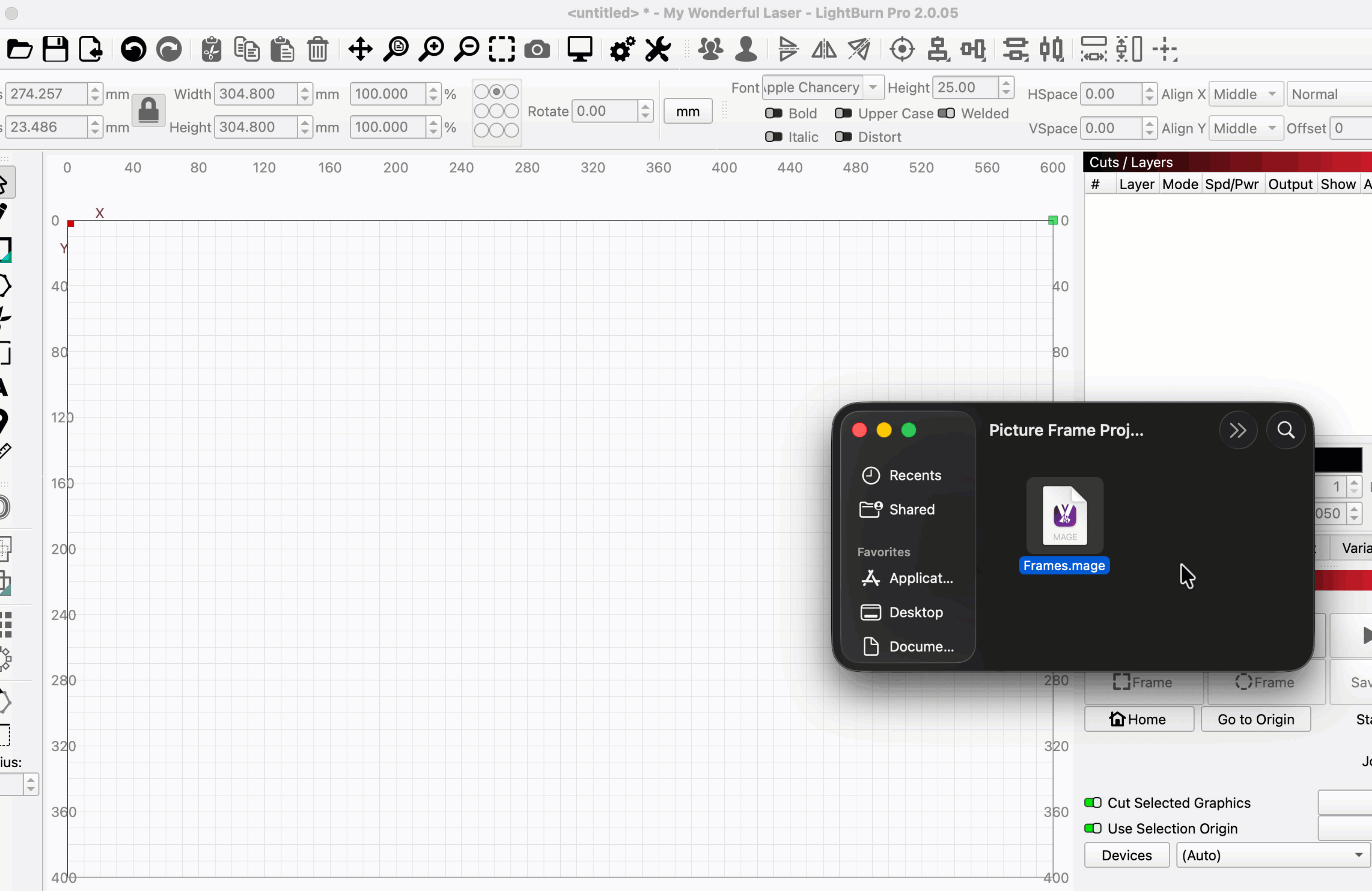Select Recents in Finder sidebar
Viewport: 1372px width, 891px height.
point(914,475)
